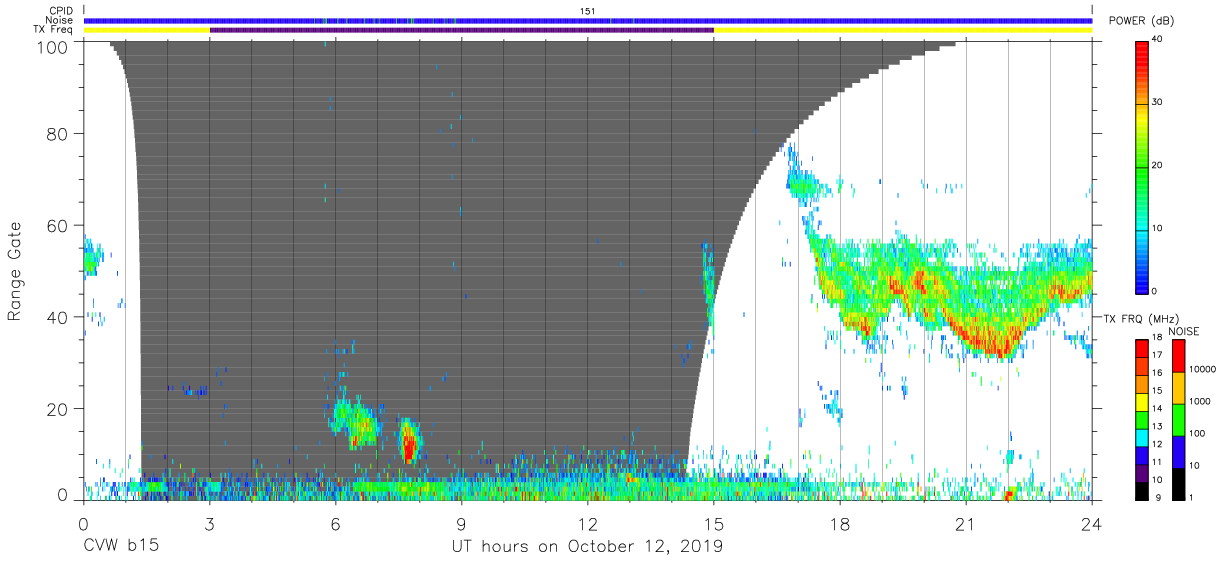Viewport: 1228px width, 567px height.
Task: Click the purple segment of the TX Freq bar
Action: click(x=462, y=30)
